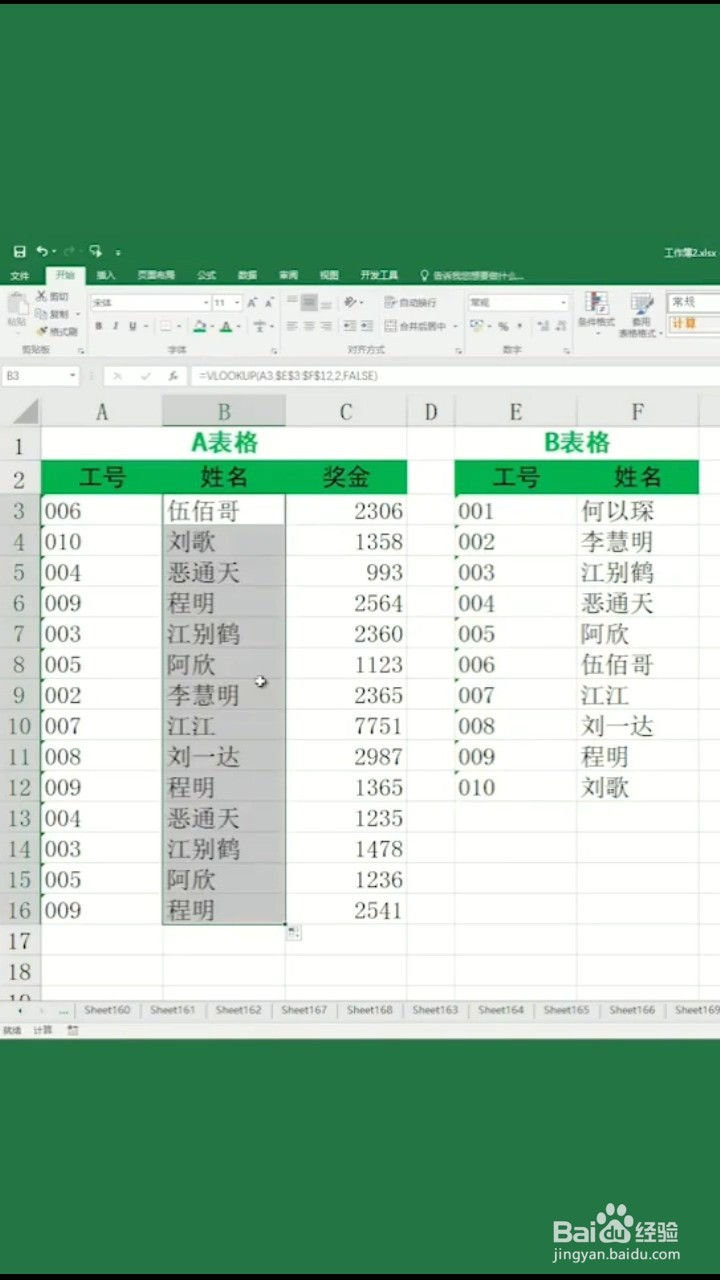720x1280 pixels.
Task: Open the Sheet163 tab
Action: coord(435,1010)
